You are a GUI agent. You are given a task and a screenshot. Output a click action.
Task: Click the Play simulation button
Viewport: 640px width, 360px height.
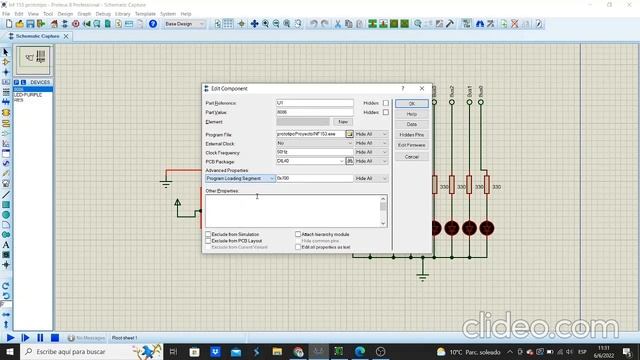coord(11,338)
